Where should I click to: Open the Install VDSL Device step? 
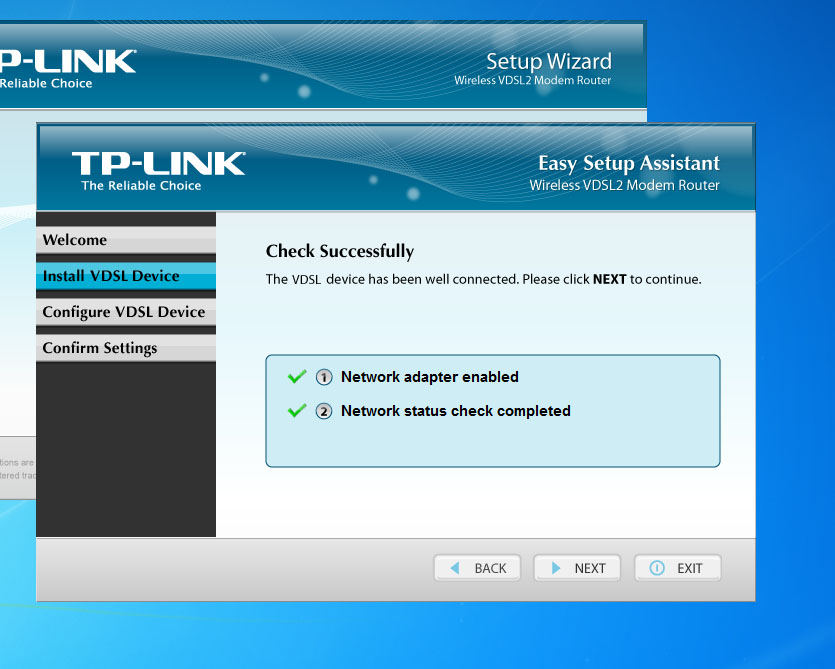pyautogui.click(x=126, y=276)
